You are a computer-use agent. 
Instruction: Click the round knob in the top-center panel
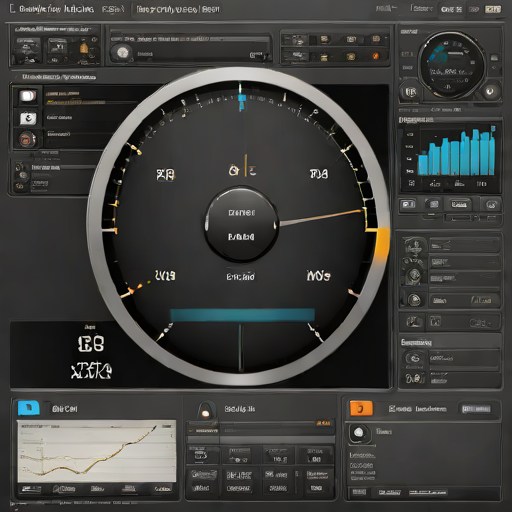point(122,53)
